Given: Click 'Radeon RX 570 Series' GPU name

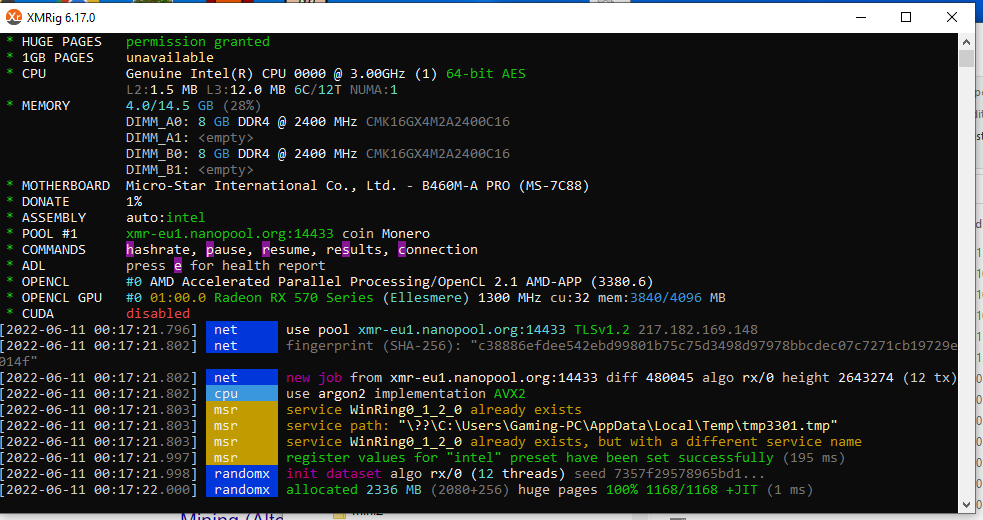Looking at the screenshot, I should coord(293,298).
